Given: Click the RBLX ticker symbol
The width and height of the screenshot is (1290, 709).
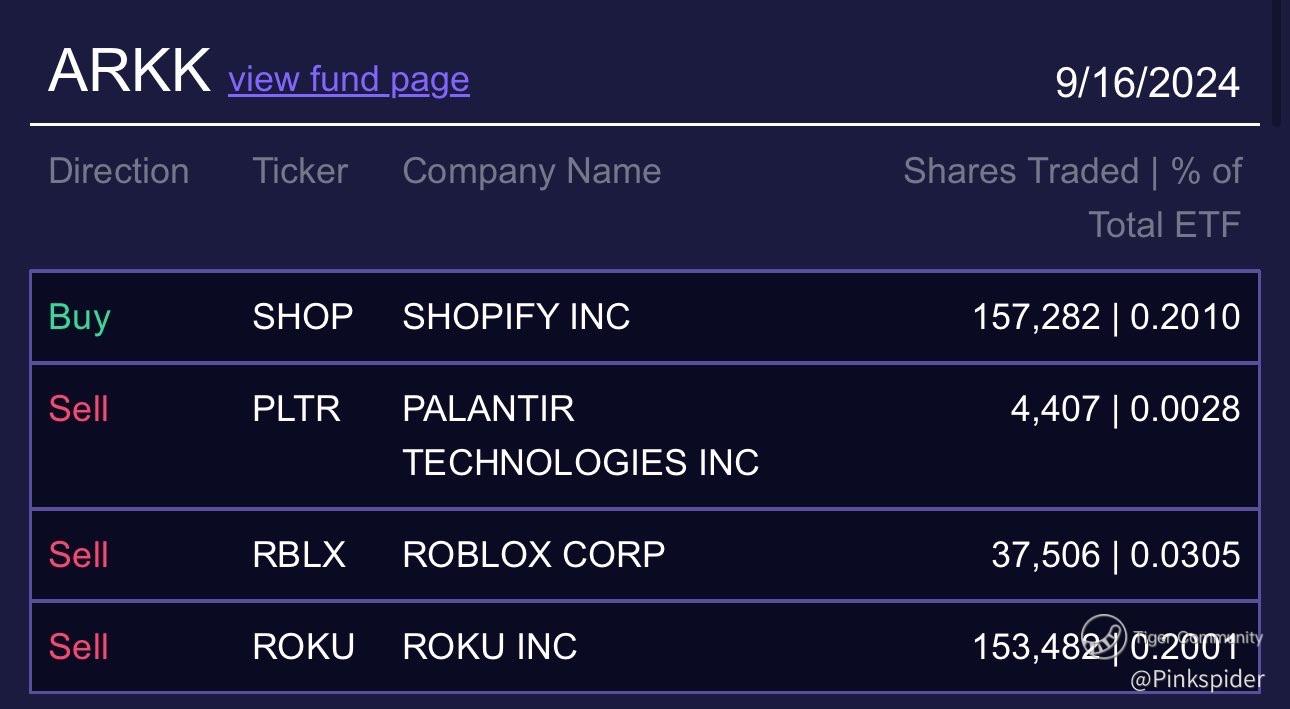Looking at the screenshot, I should pos(299,555).
